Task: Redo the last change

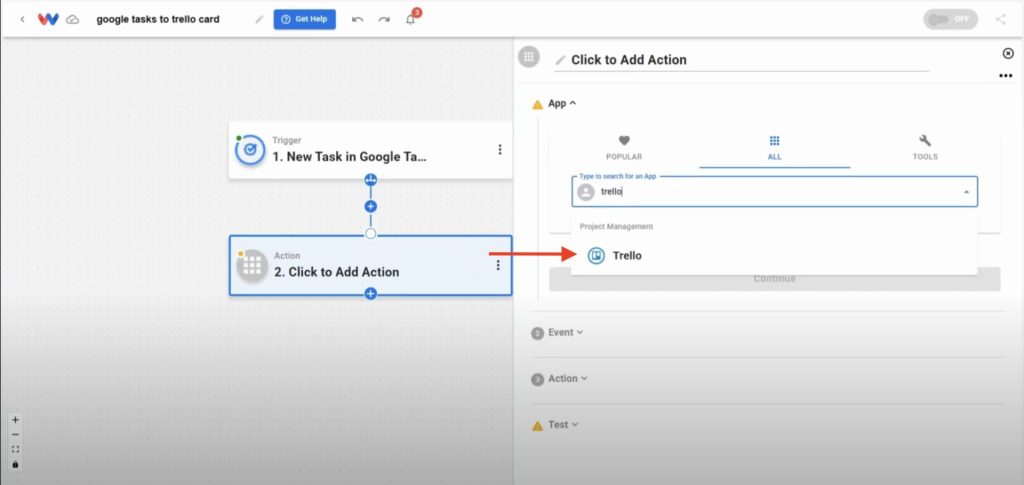Action: 384,20
